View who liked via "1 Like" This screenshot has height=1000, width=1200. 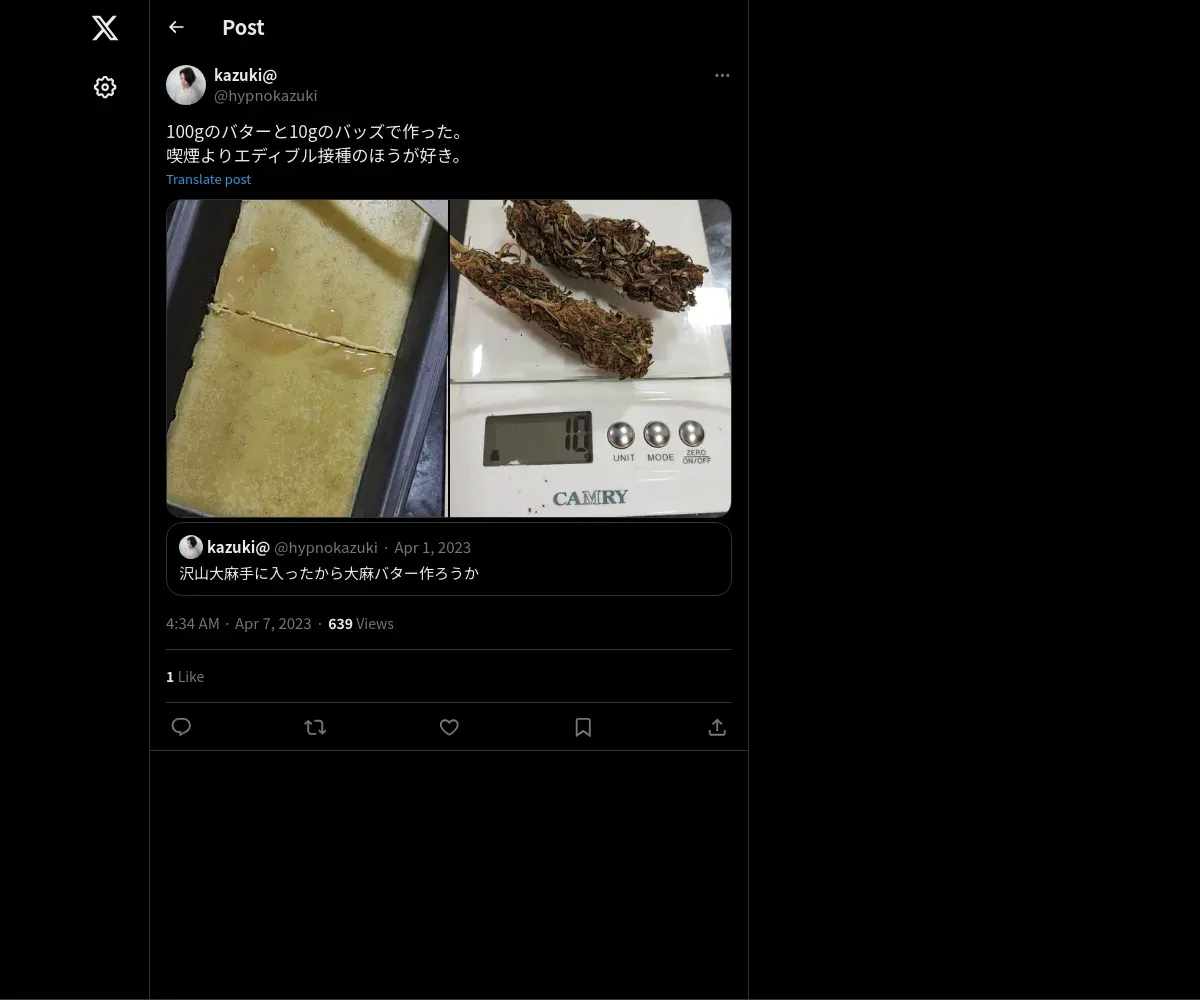[x=185, y=676]
